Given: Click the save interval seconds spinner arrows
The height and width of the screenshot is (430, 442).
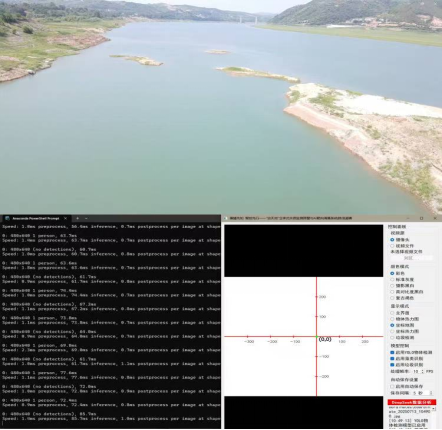Looking at the screenshot, I should (x=431, y=393).
